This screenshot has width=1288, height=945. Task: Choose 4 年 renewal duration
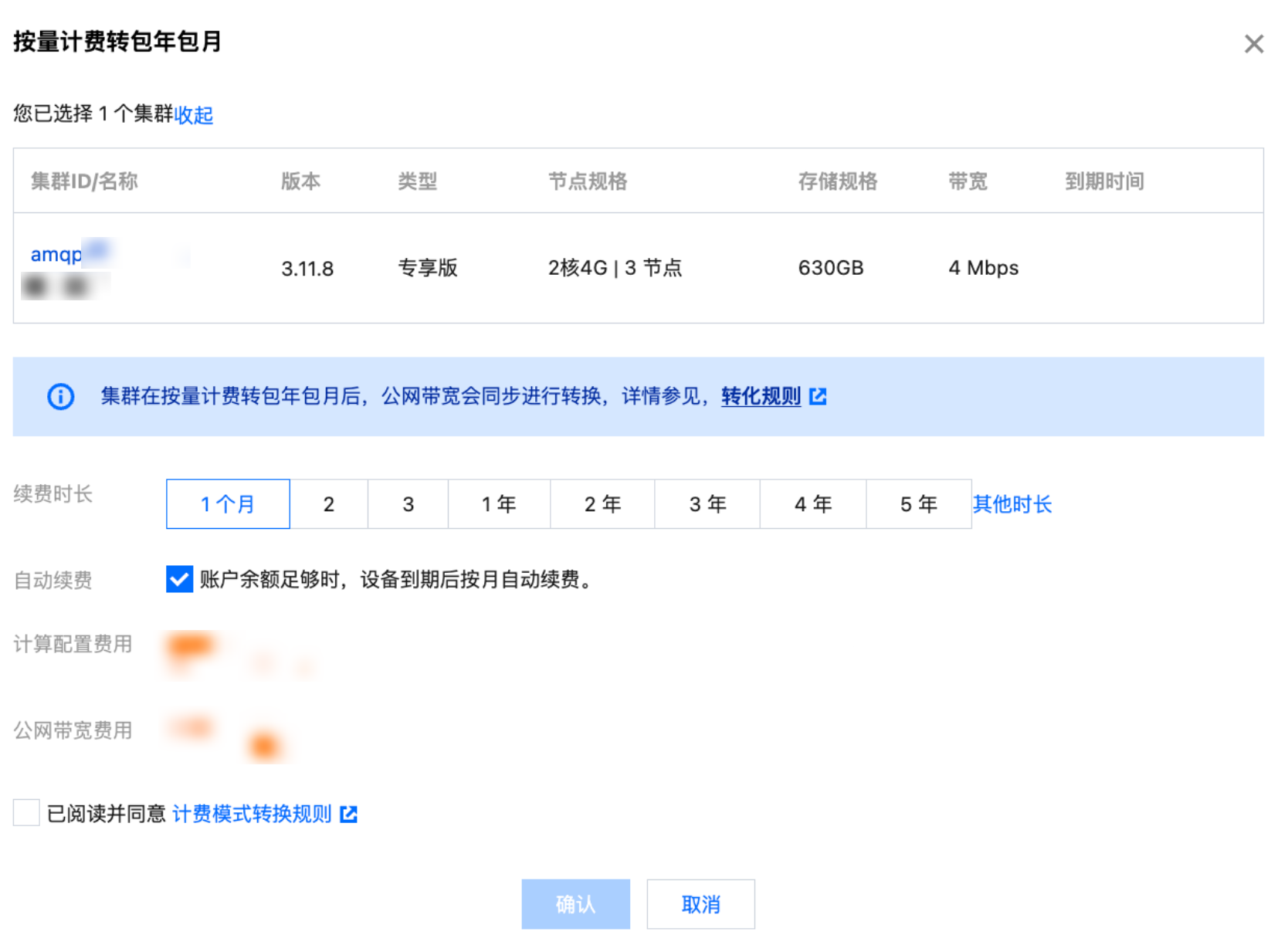pyautogui.click(x=813, y=504)
